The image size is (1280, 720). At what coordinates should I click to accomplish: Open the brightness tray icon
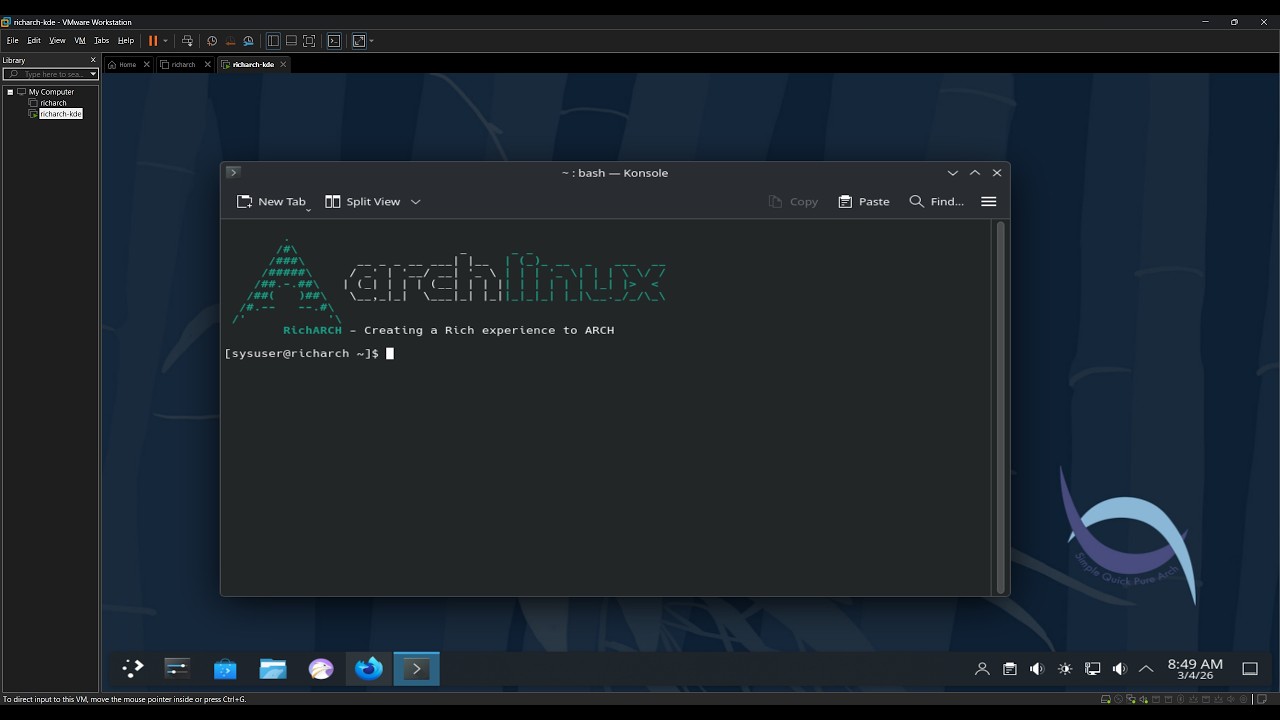click(x=1065, y=669)
